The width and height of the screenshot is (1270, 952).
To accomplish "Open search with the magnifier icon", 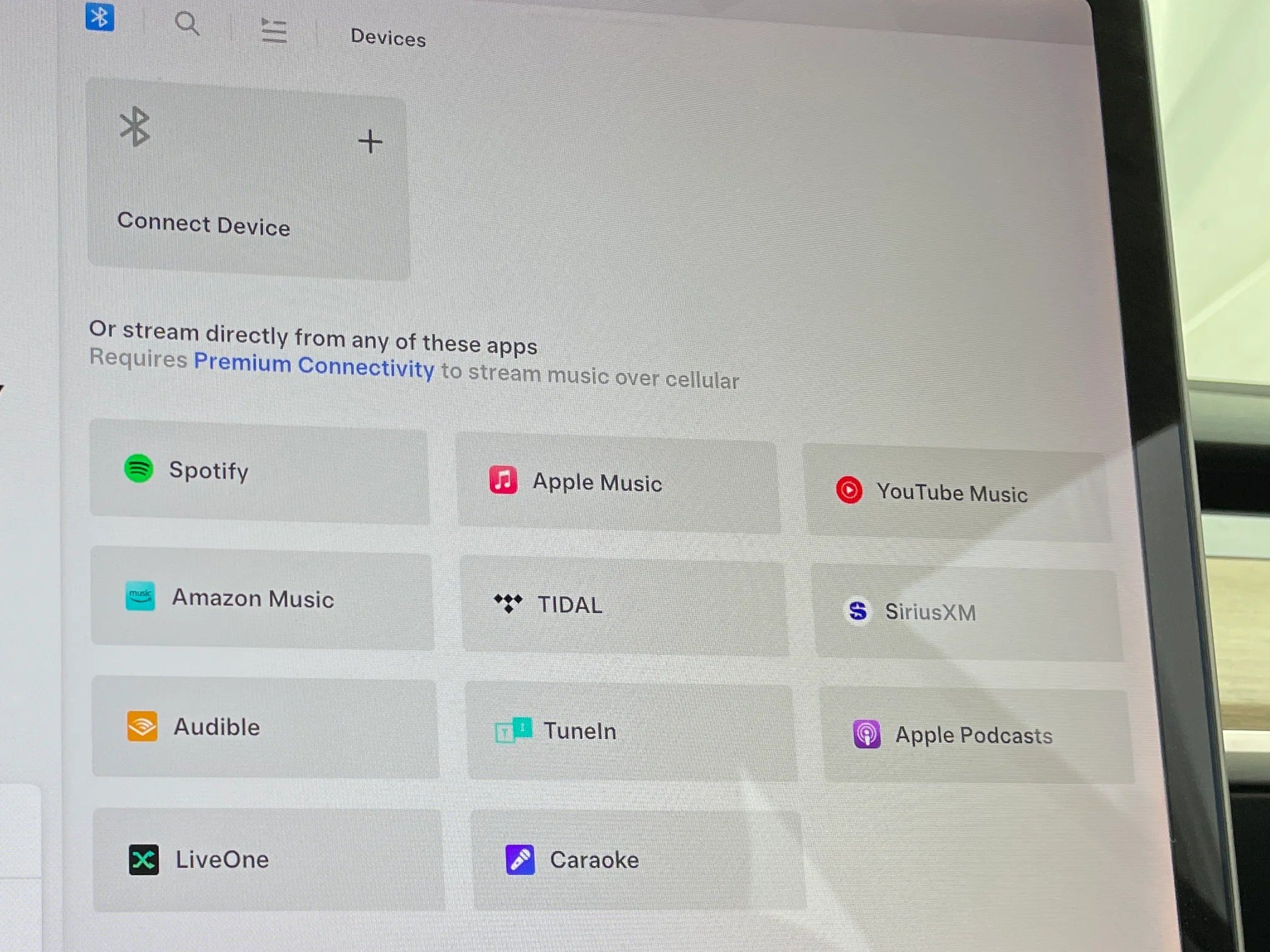I will click(187, 25).
